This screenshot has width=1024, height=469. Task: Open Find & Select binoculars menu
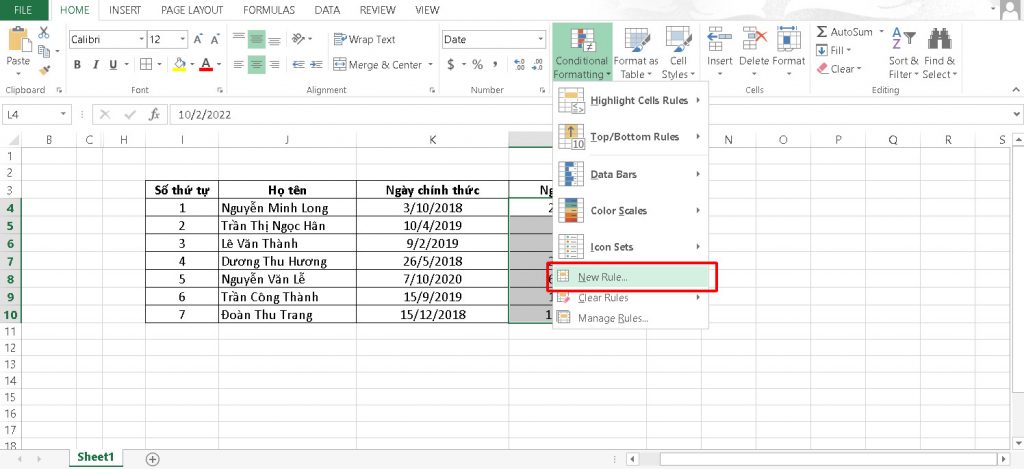[939, 53]
